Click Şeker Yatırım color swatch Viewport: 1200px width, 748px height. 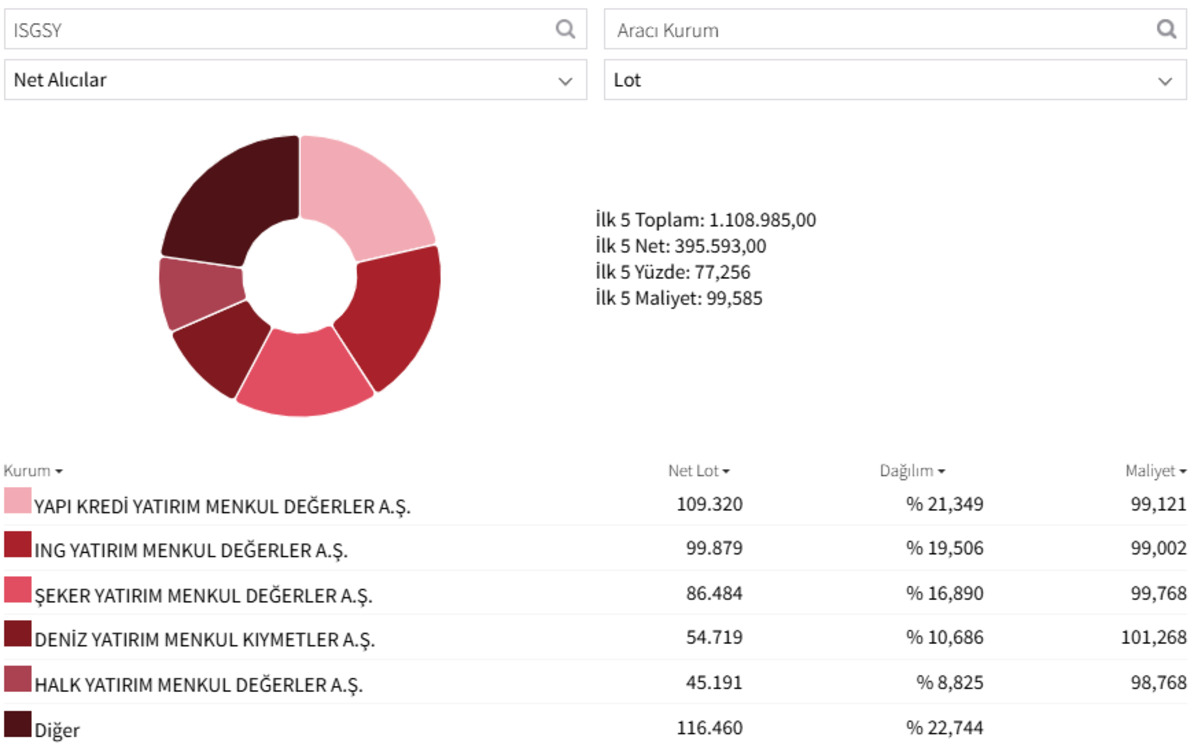tap(18, 590)
